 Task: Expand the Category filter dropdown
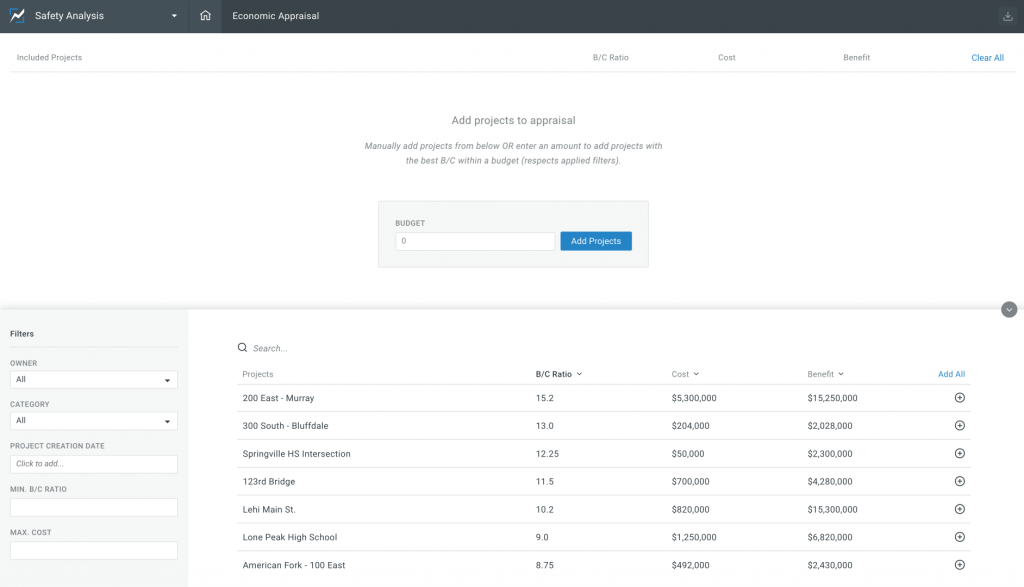click(x=93, y=421)
